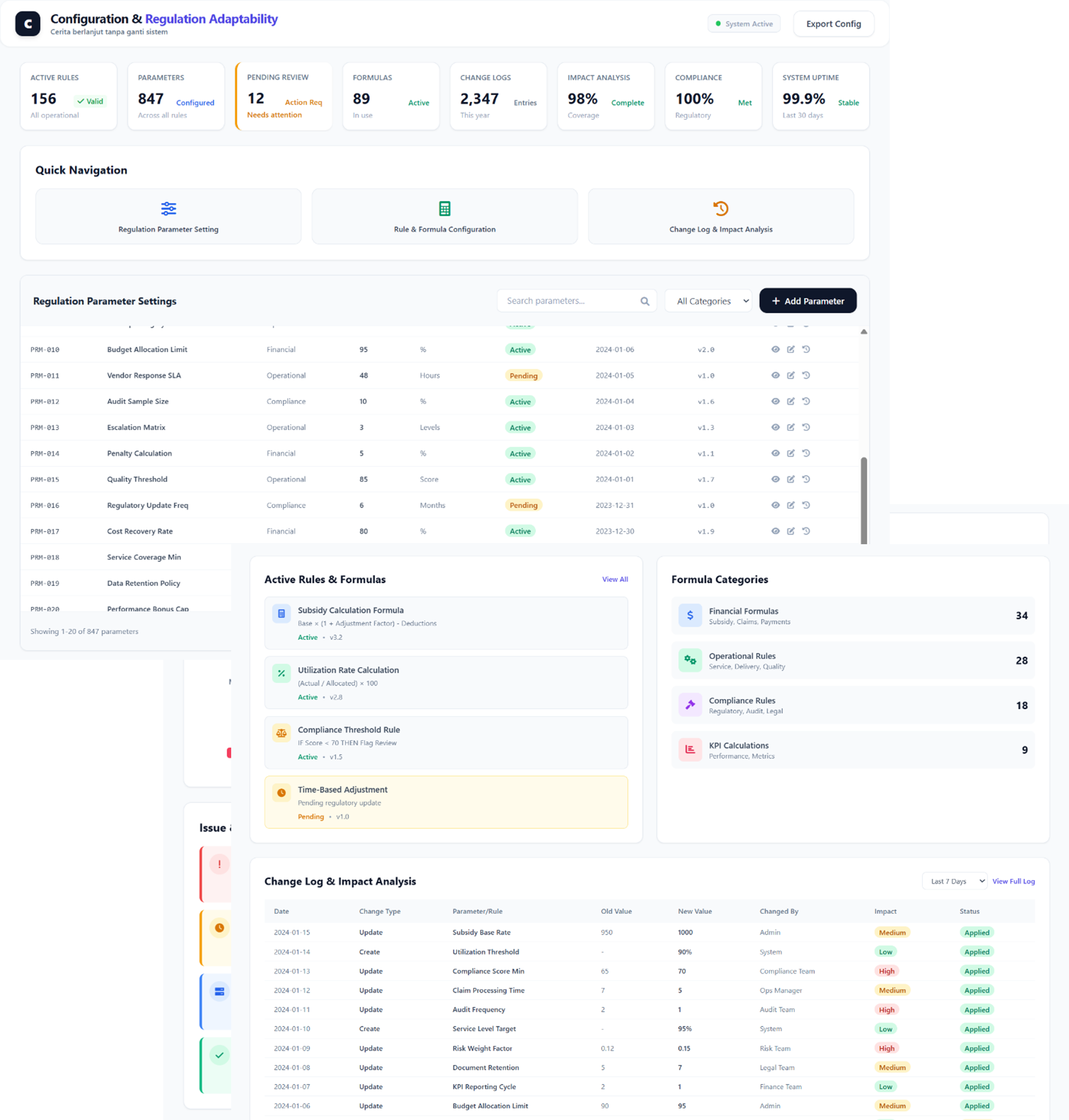Image resolution: width=1069 pixels, height=1120 pixels.
Task: Open history for PRM-017 Cost Recovery Rate
Action: click(x=806, y=531)
